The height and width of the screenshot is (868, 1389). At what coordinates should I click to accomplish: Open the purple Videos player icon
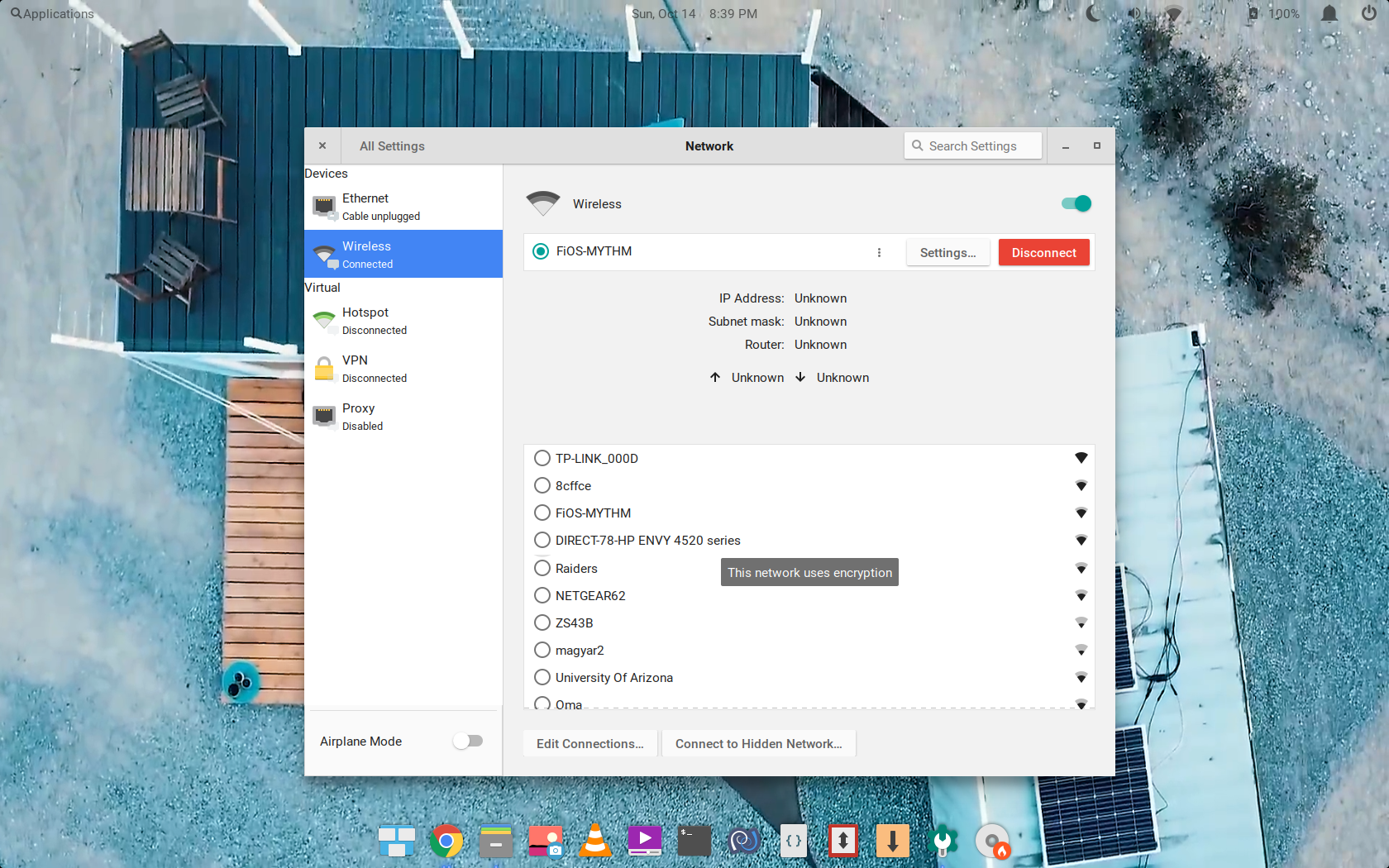pos(645,841)
